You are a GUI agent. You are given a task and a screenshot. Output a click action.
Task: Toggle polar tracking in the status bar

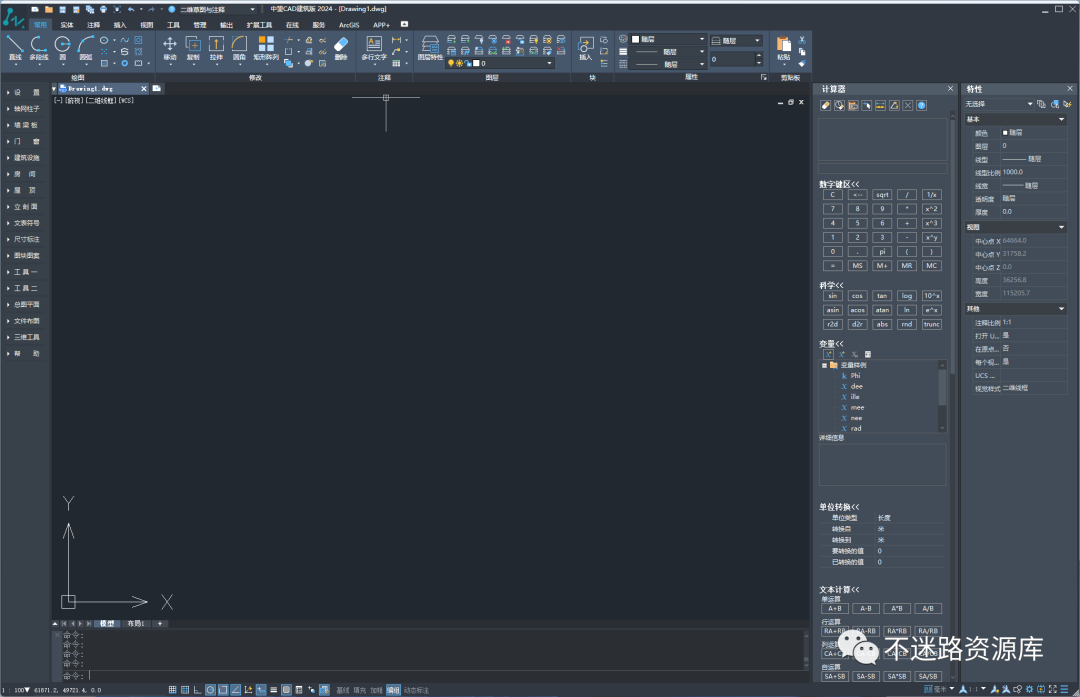[x=211, y=689]
